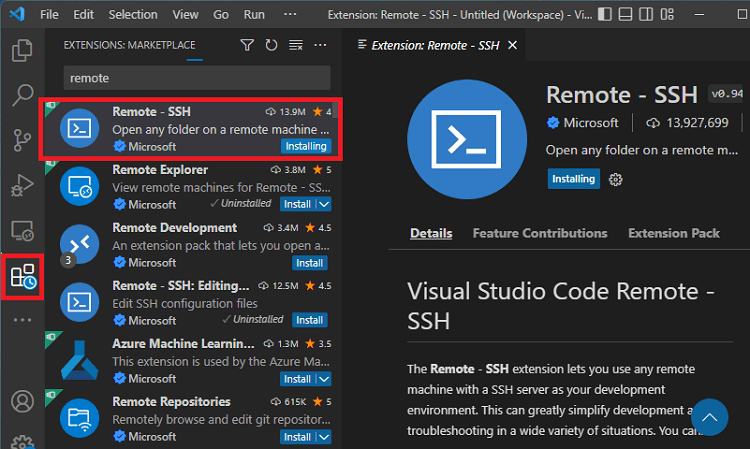Viewport: 750px width, 449px height.
Task: Clear extensions search results icon
Action: (x=295, y=45)
